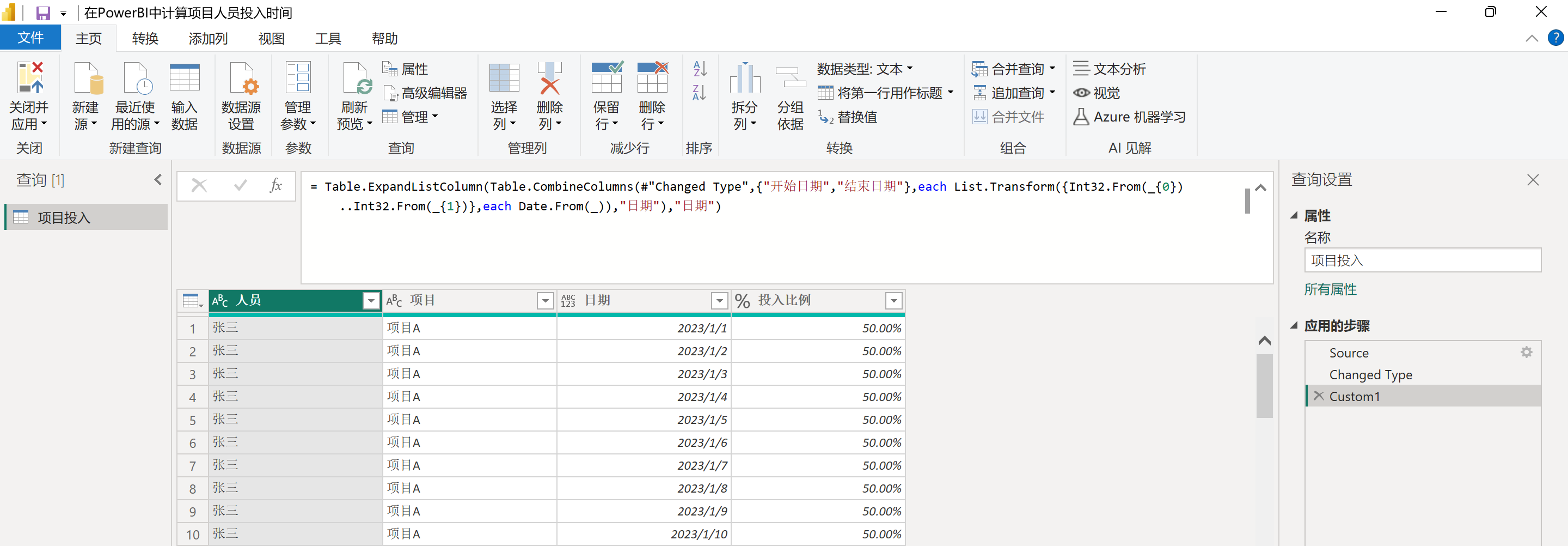This screenshot has width=1568, height=546.
Task: Open the 人员 column filter dropdown
Action: 371,300
